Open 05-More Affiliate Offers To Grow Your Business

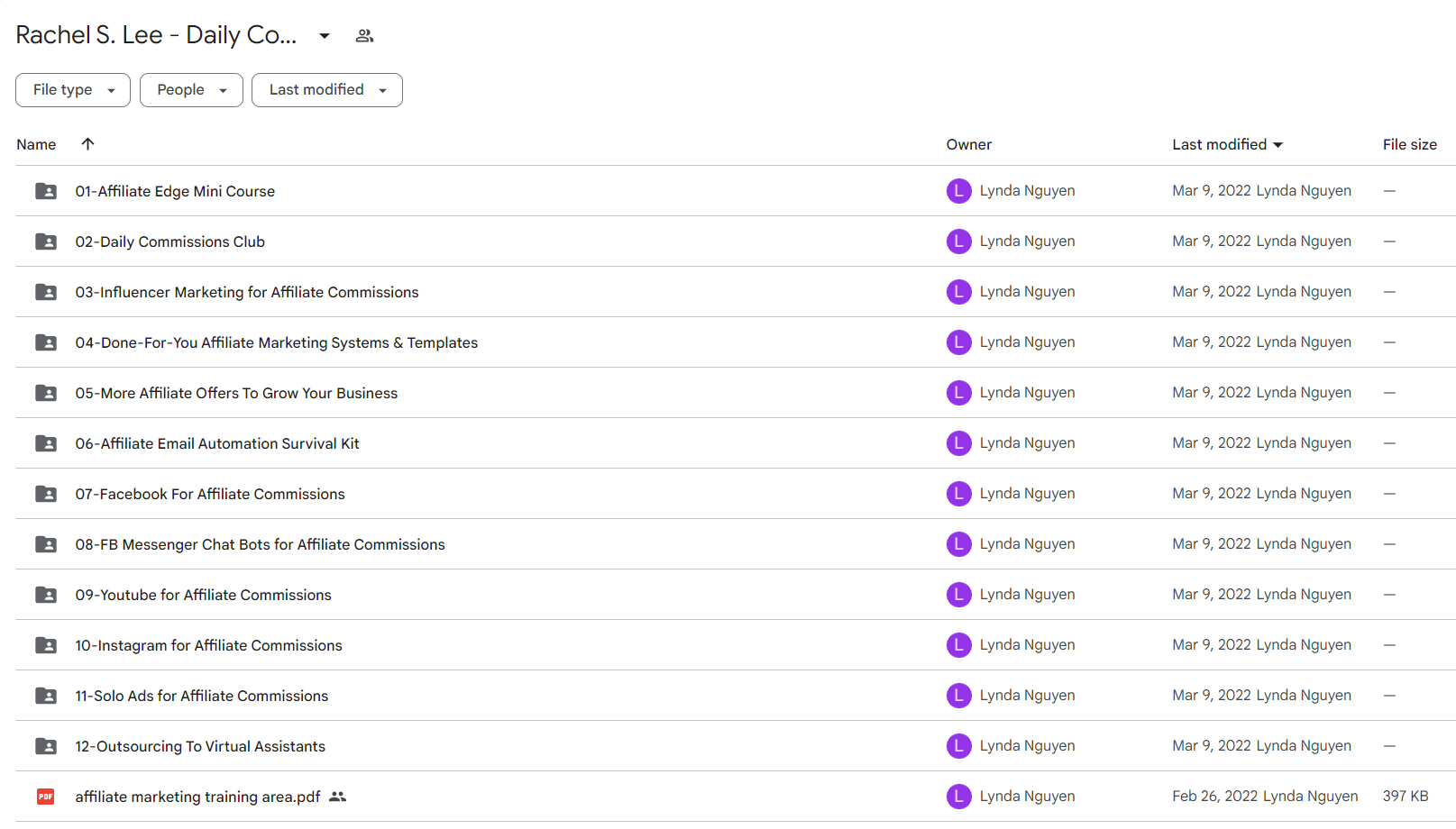click(x=236, y=393)
